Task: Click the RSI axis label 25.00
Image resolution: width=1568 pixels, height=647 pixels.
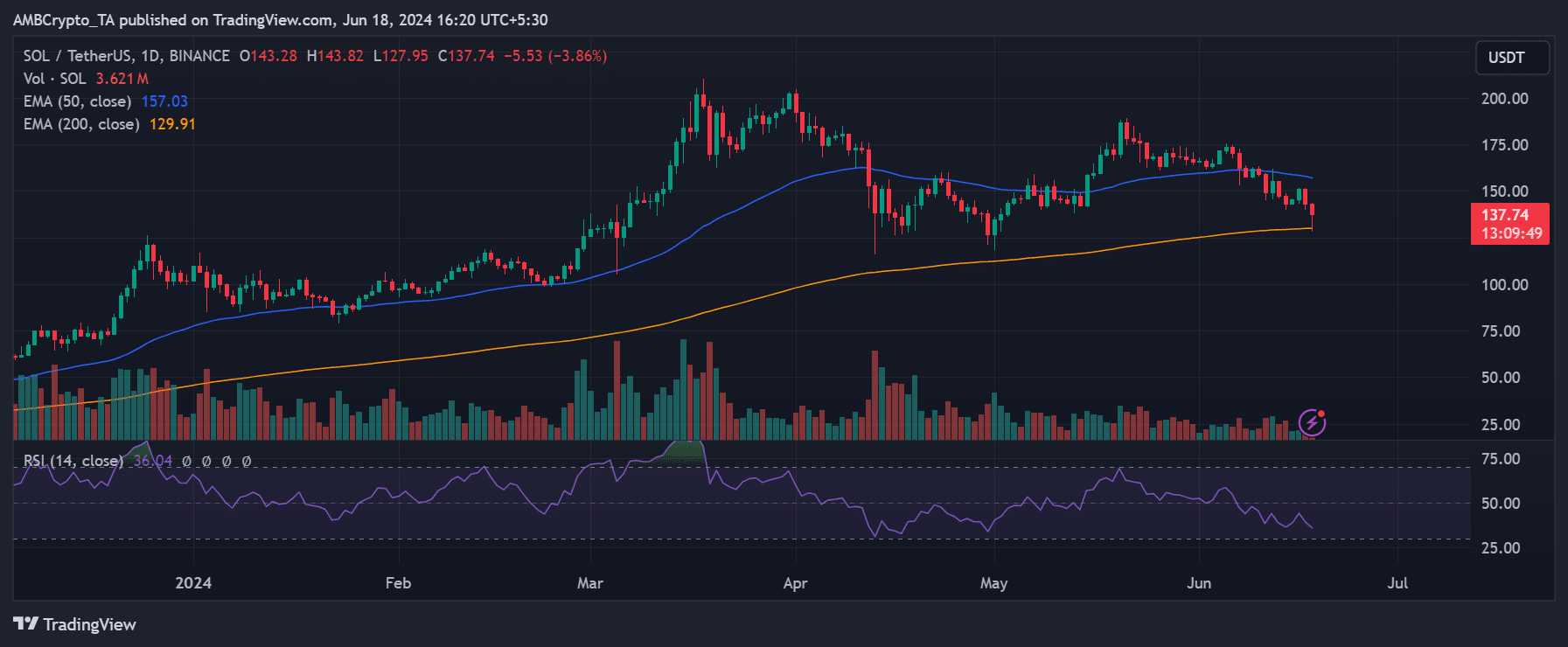Action: (x=1500, y=548)
